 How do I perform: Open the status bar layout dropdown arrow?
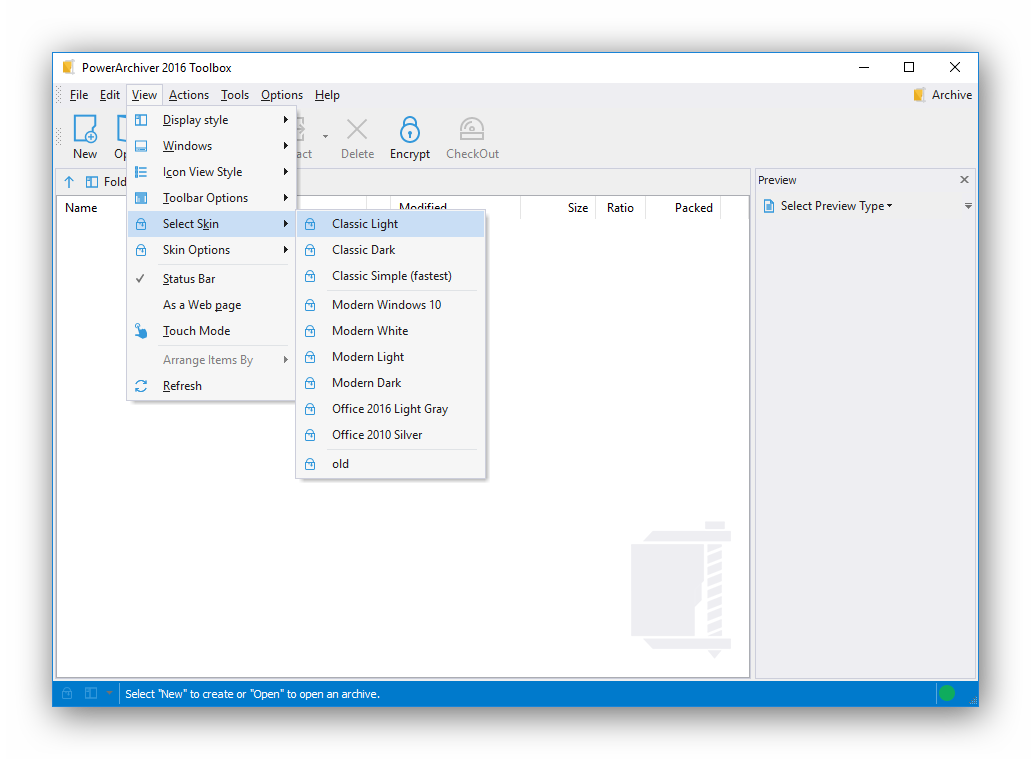pos(109,693)
